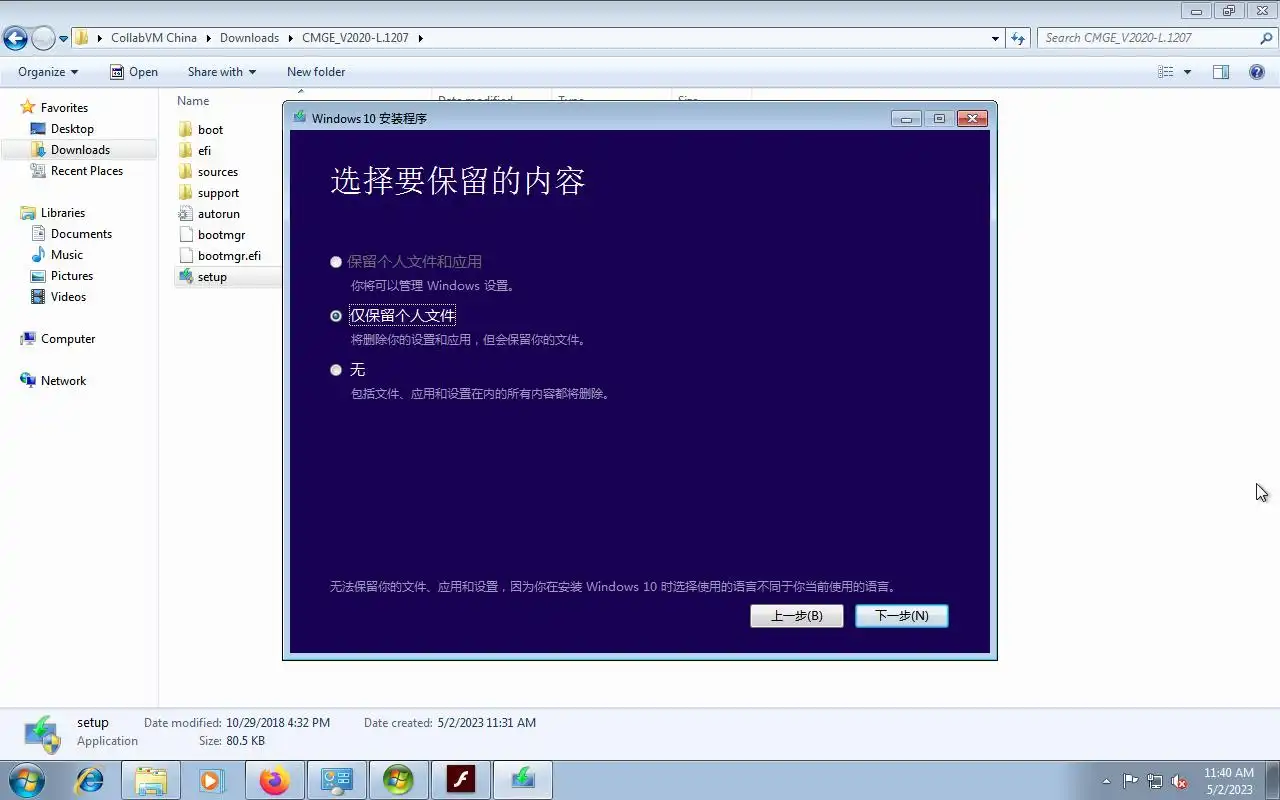Click Windows 10 setup taskbar icon
This screenshot has width=1280, height=800.
tap(522, 780)
